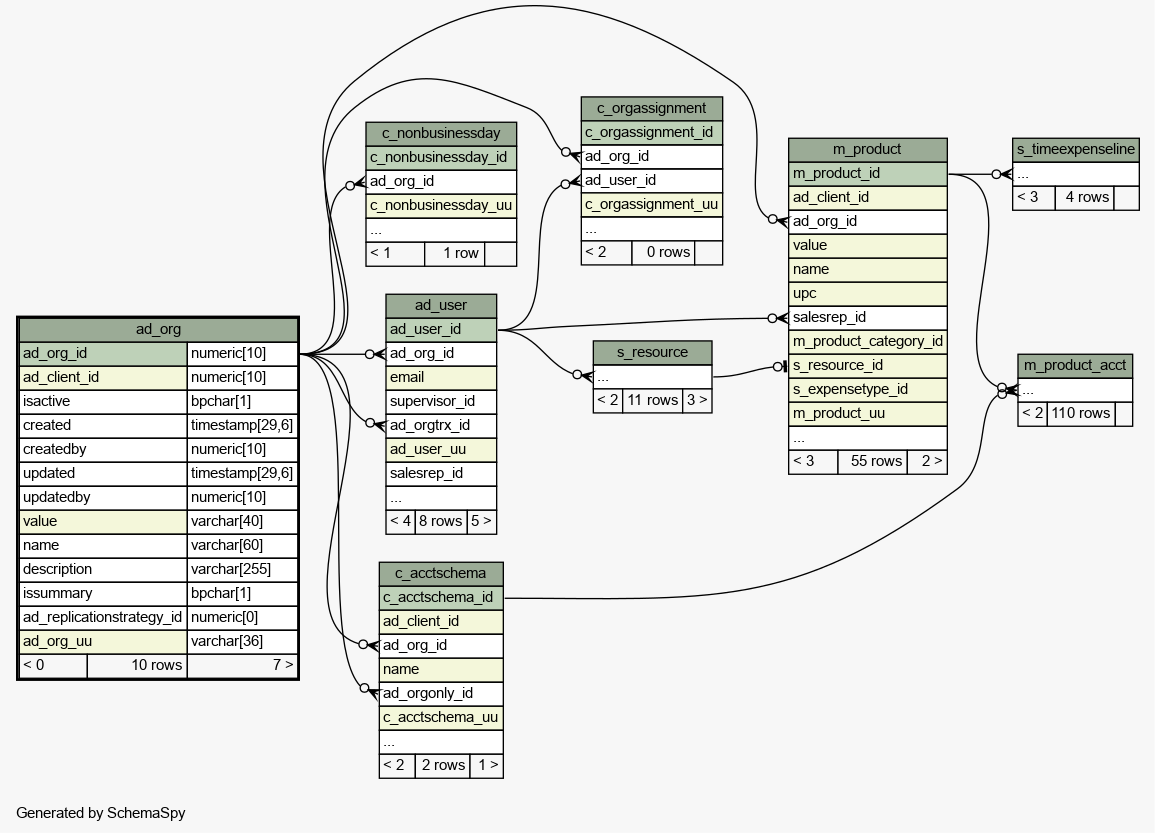
Task: Expand the ellipsis row in s_resource
Action: (x=652, y=377)
